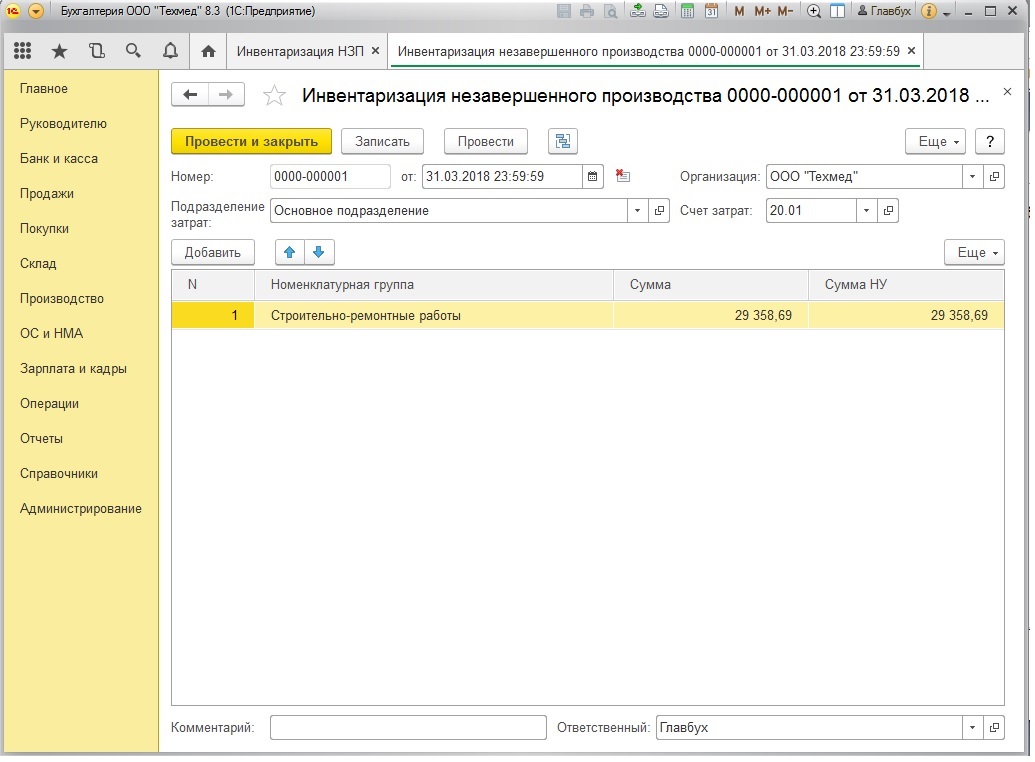This screenshot has width=1035, height=762.
Task: Open Favorites star in top panel
Action: [59, 51]
